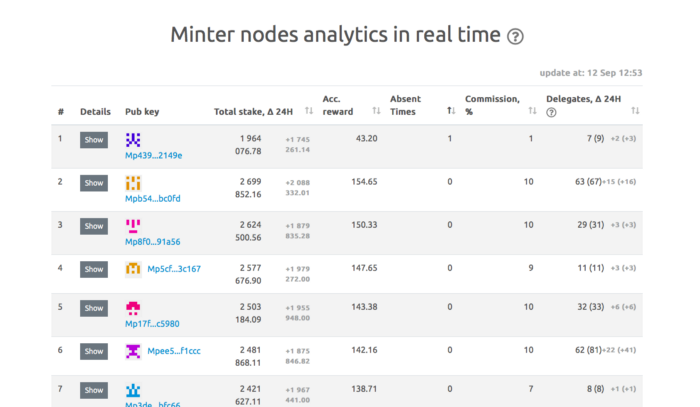Viewport: 700px width, 407px height.
Task: Sort by Absent Times sort arrows
Action: point(450,111)
